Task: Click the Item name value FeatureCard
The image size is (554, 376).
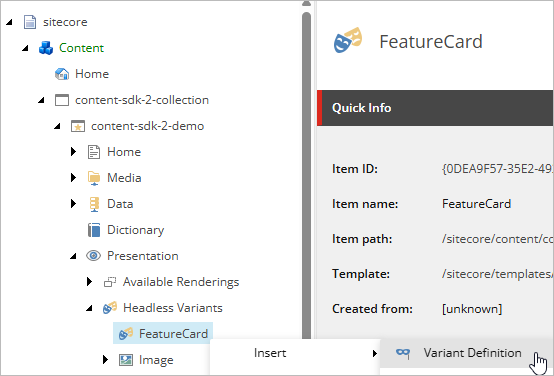Action: click(476, 204)
